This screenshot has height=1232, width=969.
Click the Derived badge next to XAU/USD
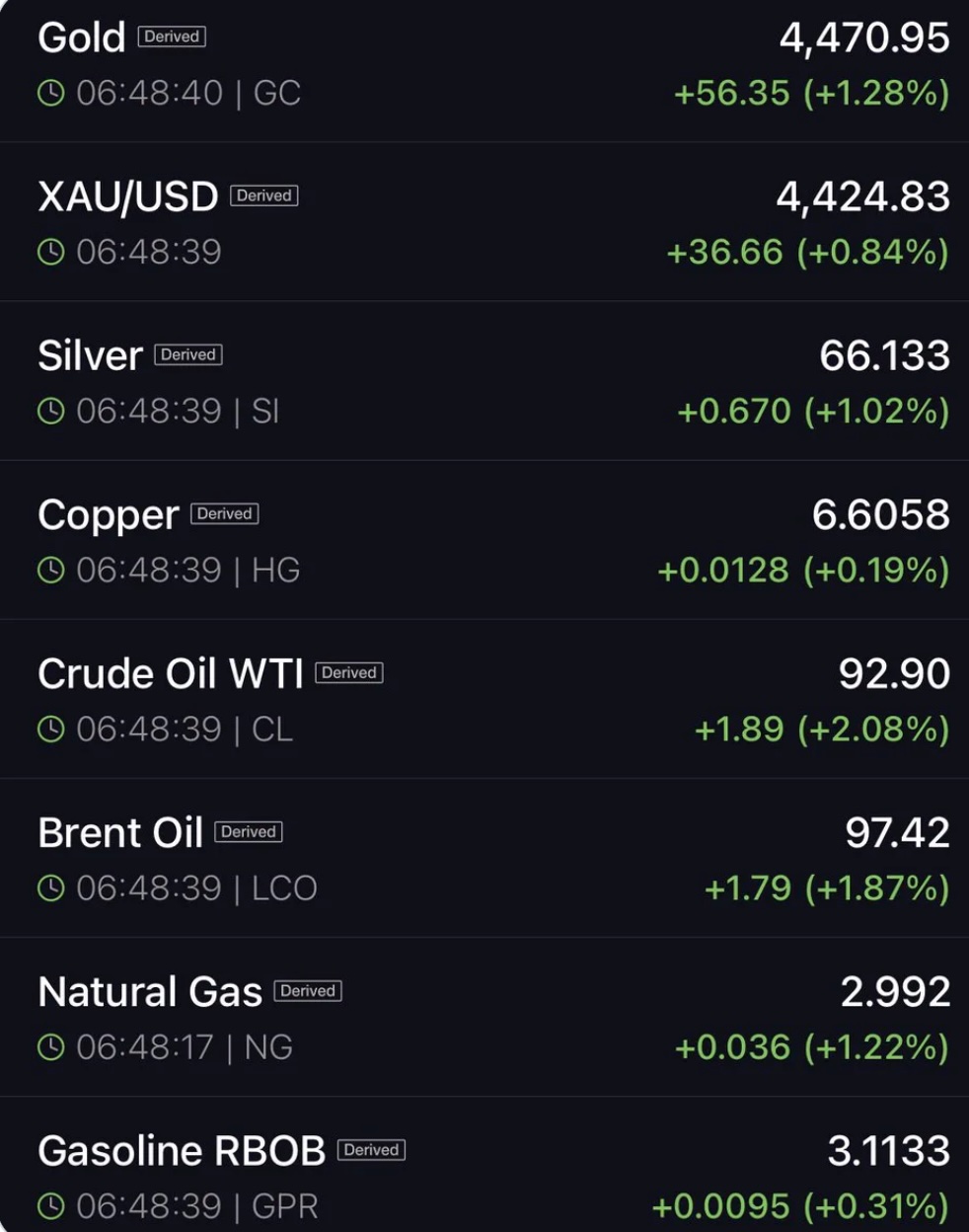pos(264,195)
